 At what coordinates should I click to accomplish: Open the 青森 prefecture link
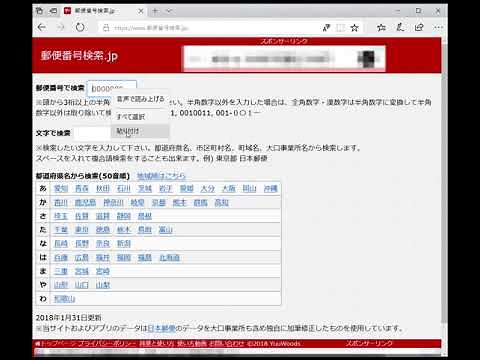(82, 189)
